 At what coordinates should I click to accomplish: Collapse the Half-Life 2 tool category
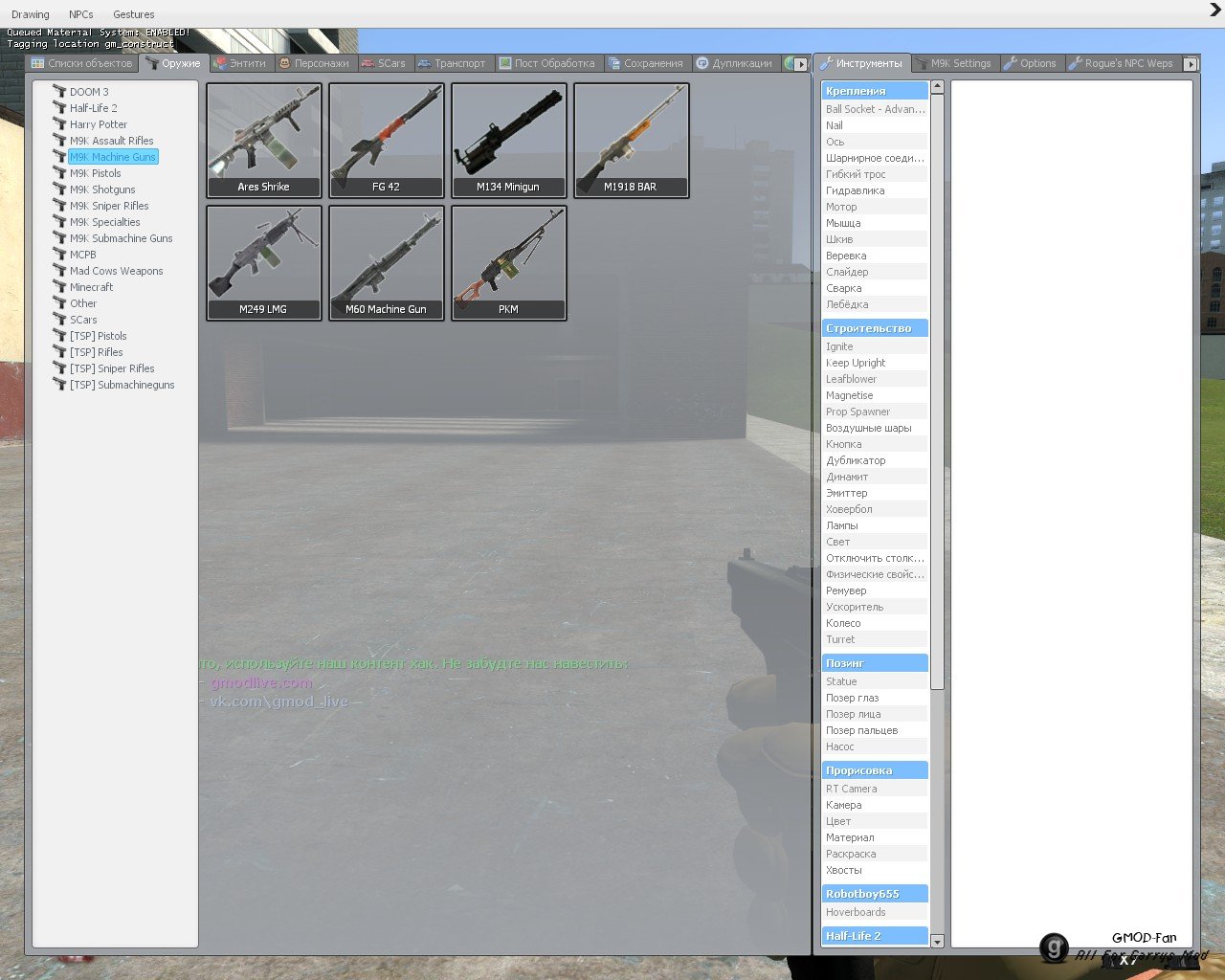875,936
